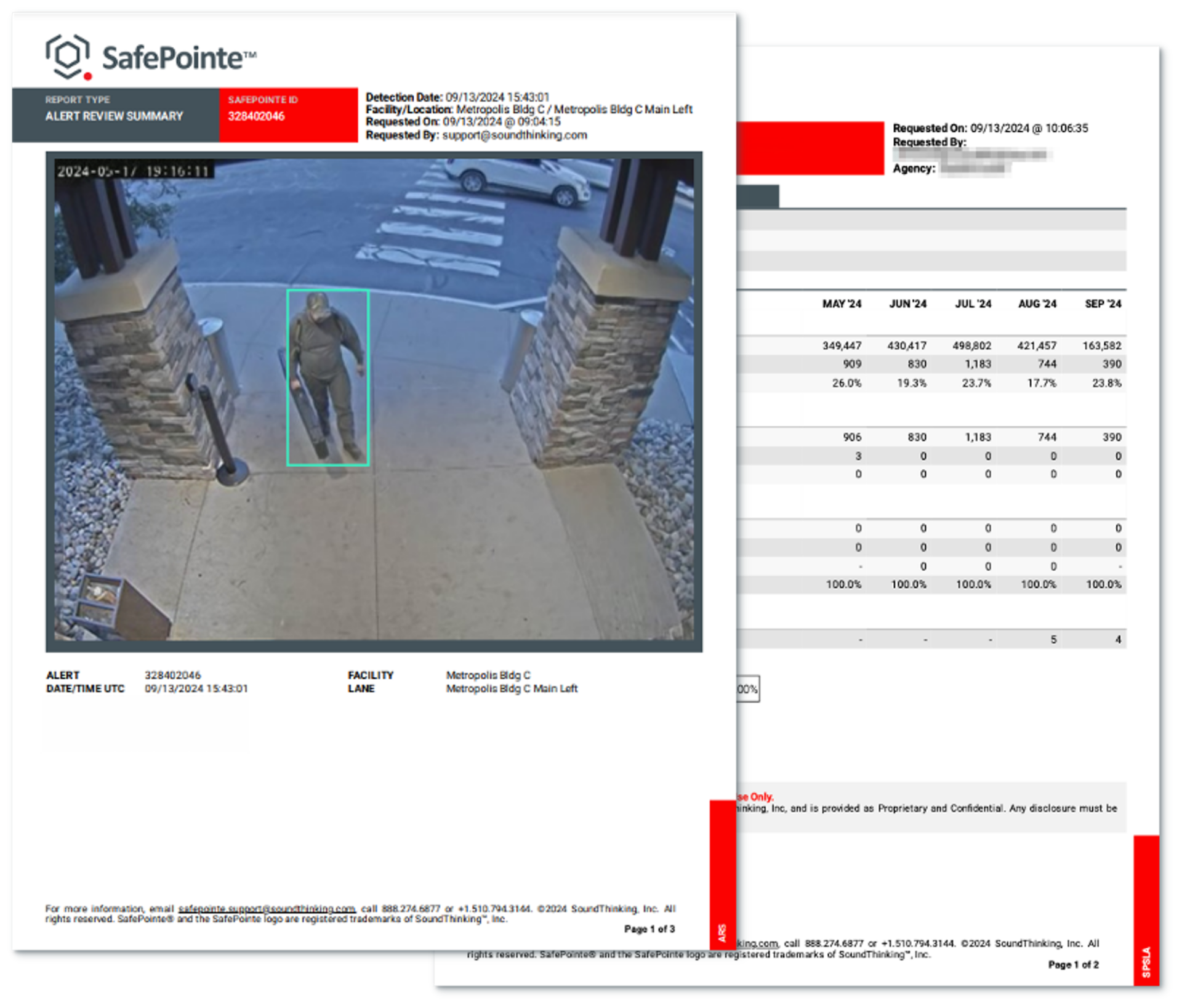
Task: Select the 349,447 table value
Action: (842, 346)
